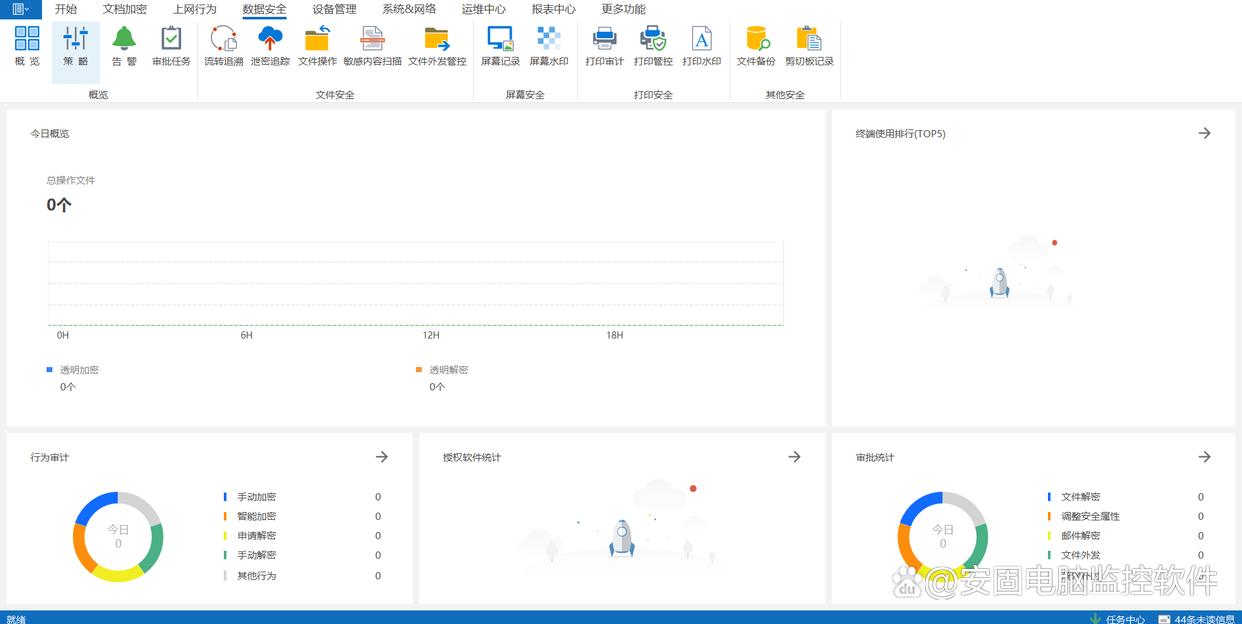
Task: Click the blue 透明加密 legend marker
Action: pyautogui.click(x=50, y=370)
